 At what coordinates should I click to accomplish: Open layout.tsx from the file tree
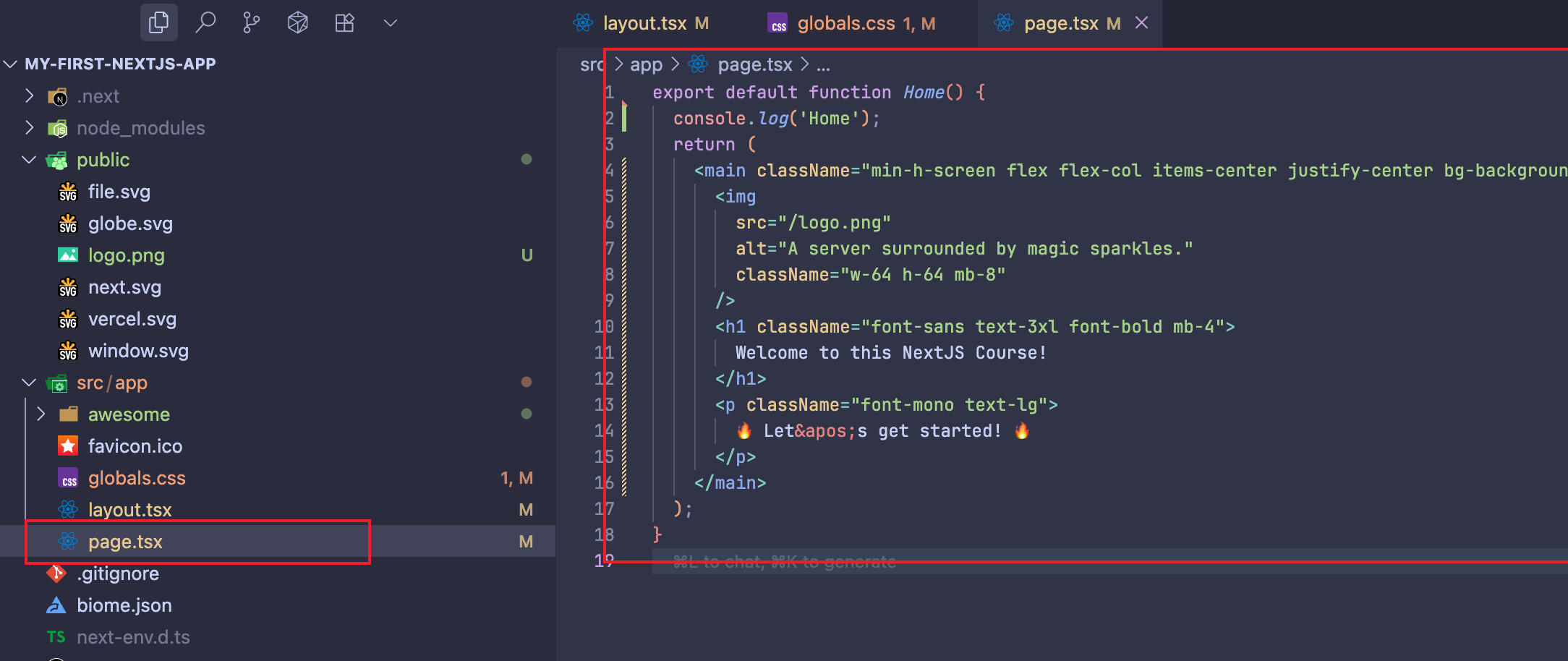pyautogui.click(x=130, y=510)
